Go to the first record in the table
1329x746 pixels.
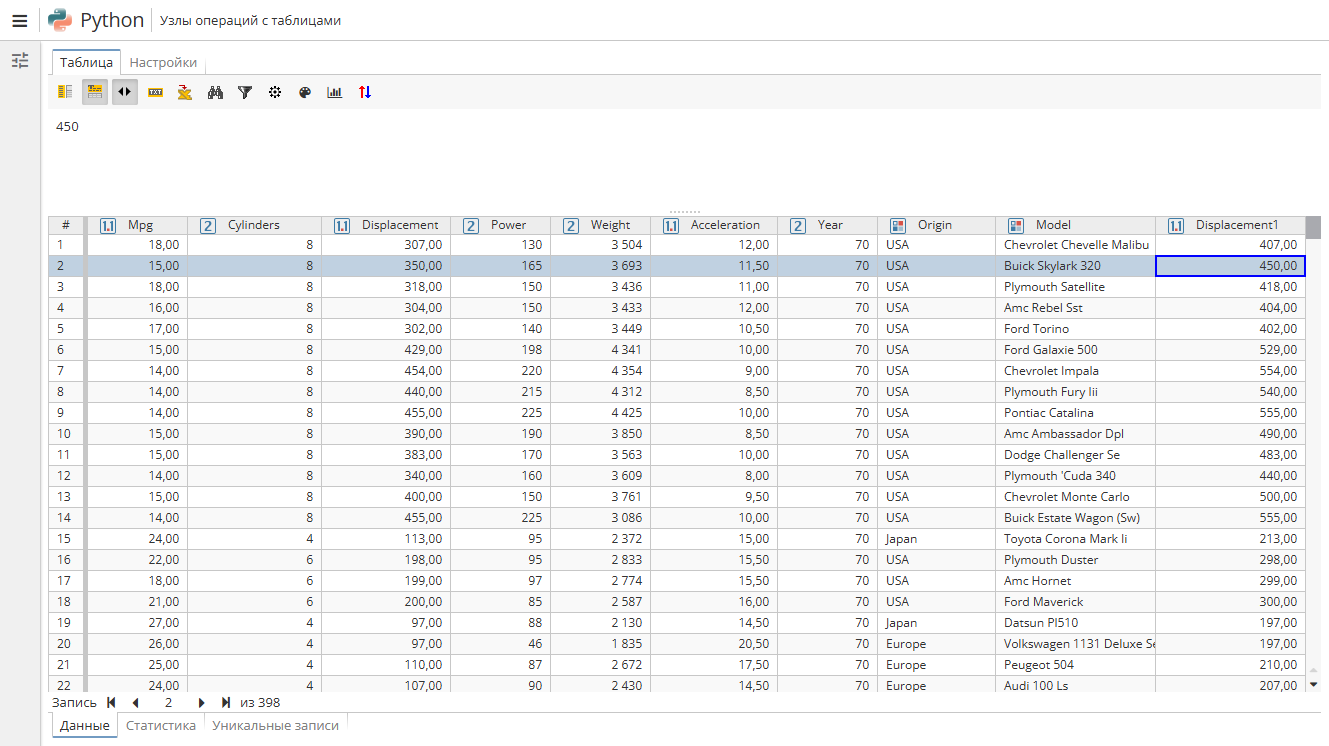[110, 702]
